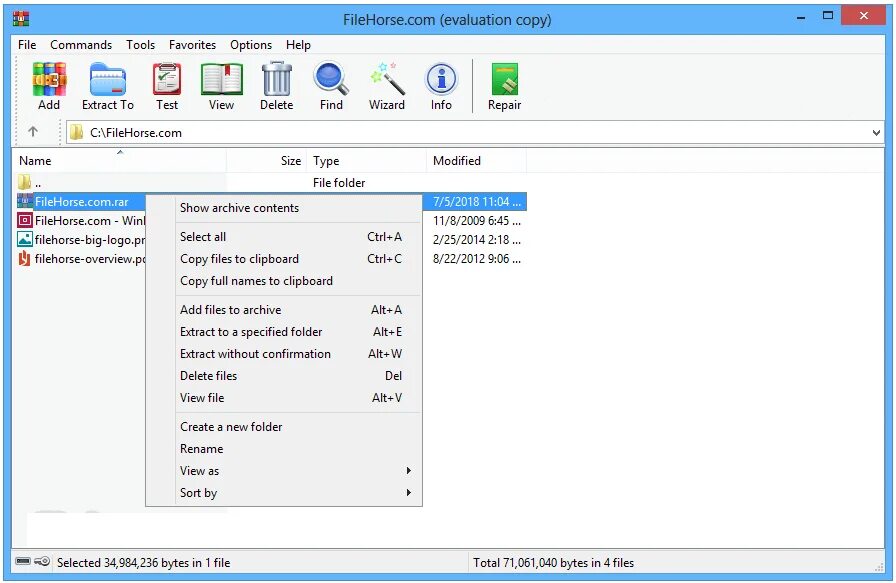Click the filehorse-overview PDF file icon
The height and width of the screenshot is (583, 896).
point(25,258)
